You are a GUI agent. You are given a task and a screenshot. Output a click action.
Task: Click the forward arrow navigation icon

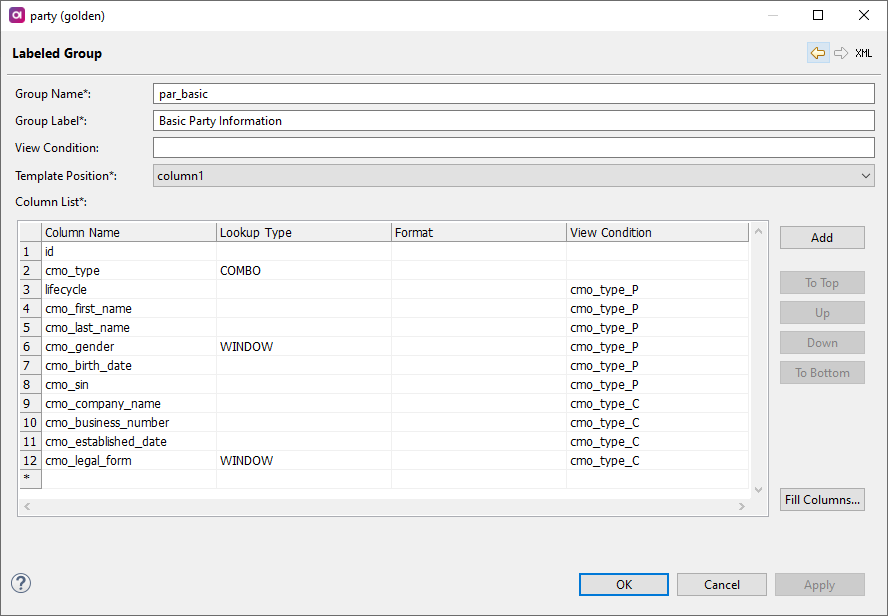tap(841, 53)
